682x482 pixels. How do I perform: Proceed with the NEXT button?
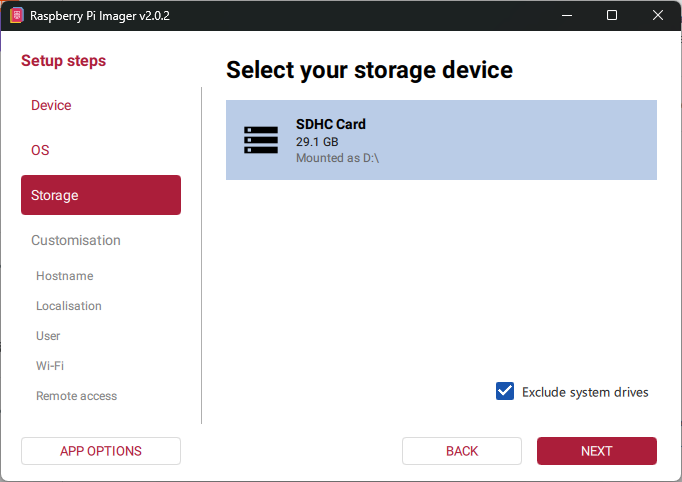[596, 451]
